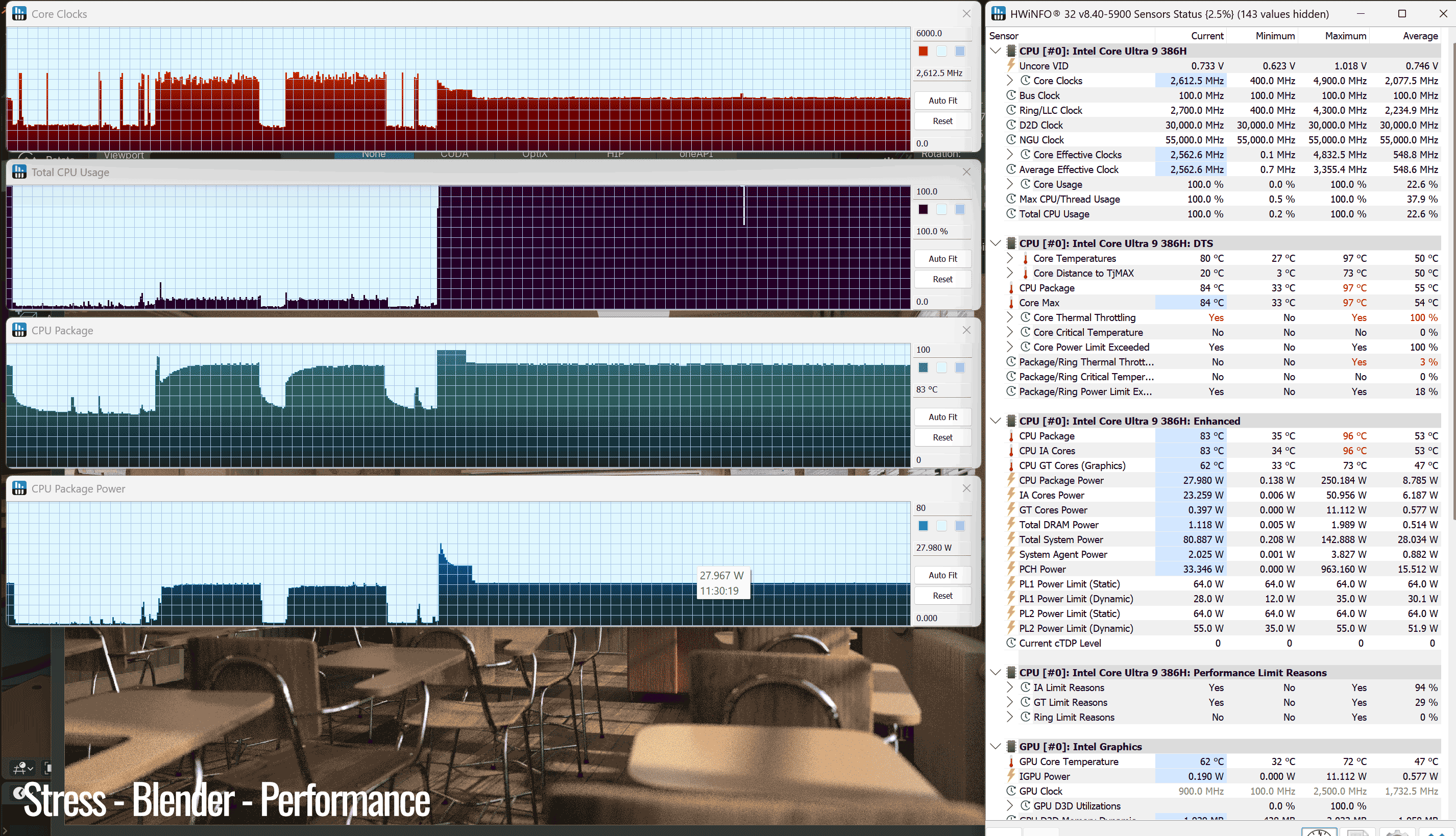Click the thermometer icon beside CPU IA Cores
The image size is (1456, 836).
coord(1011,451)
